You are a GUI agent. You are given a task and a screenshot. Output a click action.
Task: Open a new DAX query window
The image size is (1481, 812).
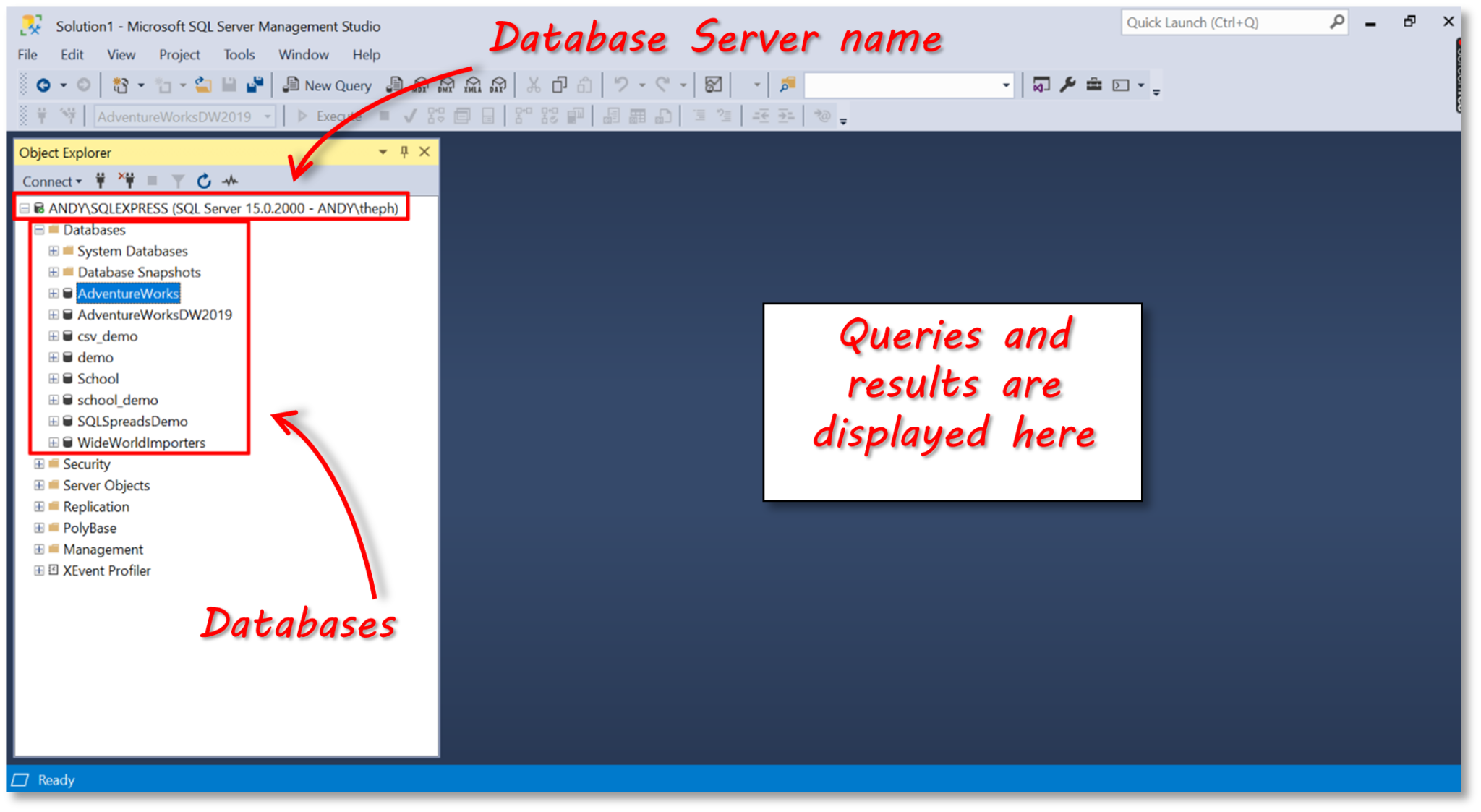498,85
